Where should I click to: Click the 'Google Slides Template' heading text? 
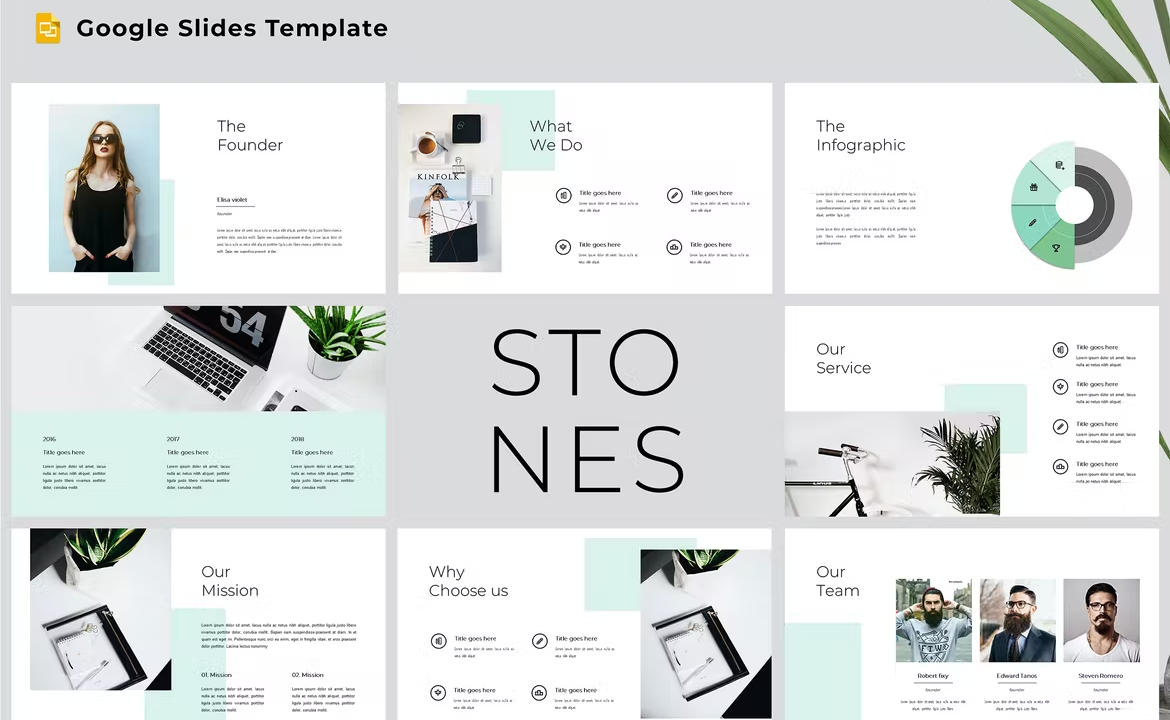coord(232,29)
